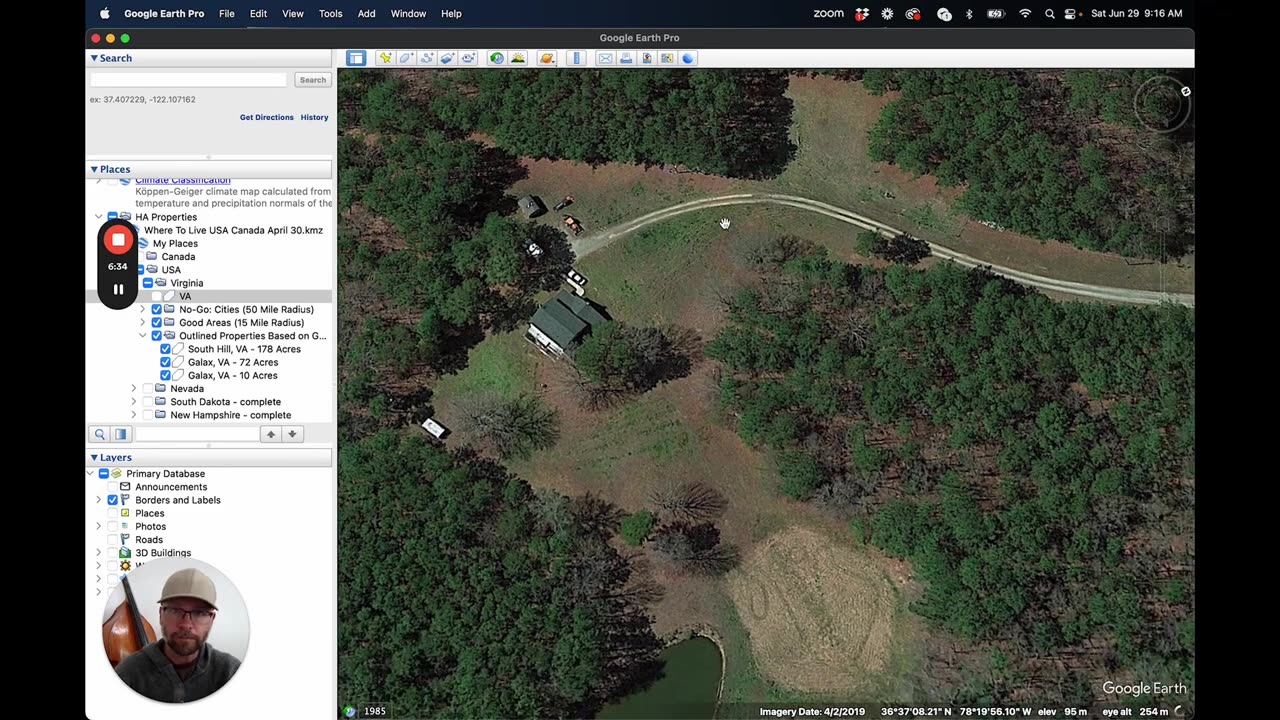This screenshot has width=1280, height=720.
Task: Toggle sunlight across the landscape tool
Action: click(517, 58)
